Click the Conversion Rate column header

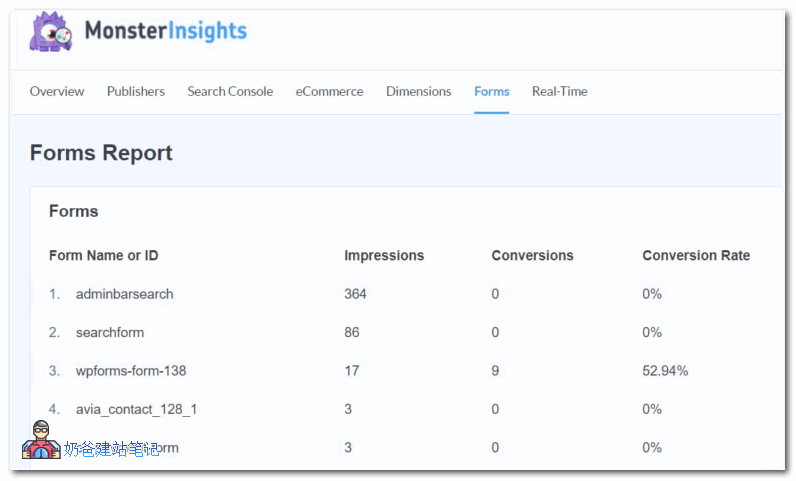click(696, 255)
